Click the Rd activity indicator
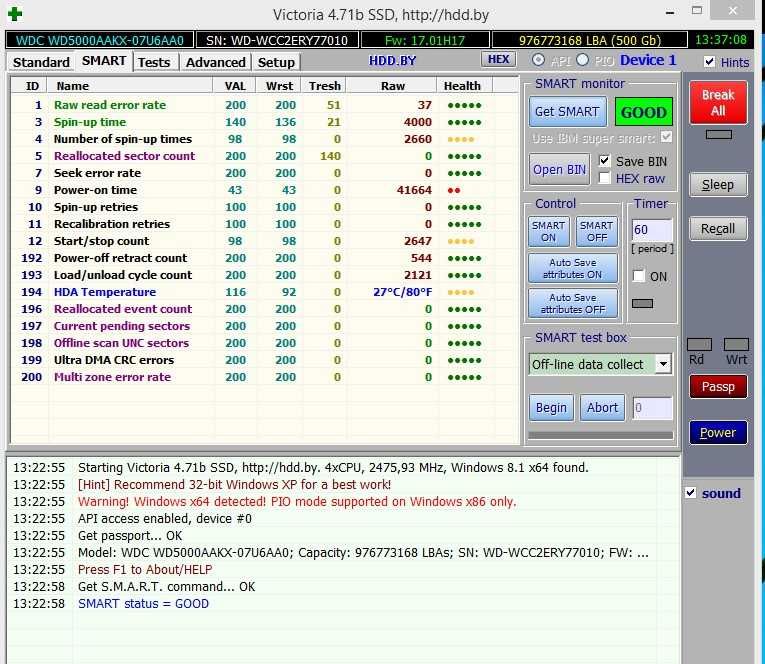The height and width of the screenshot is (664, 765). (x=699, y=344)
